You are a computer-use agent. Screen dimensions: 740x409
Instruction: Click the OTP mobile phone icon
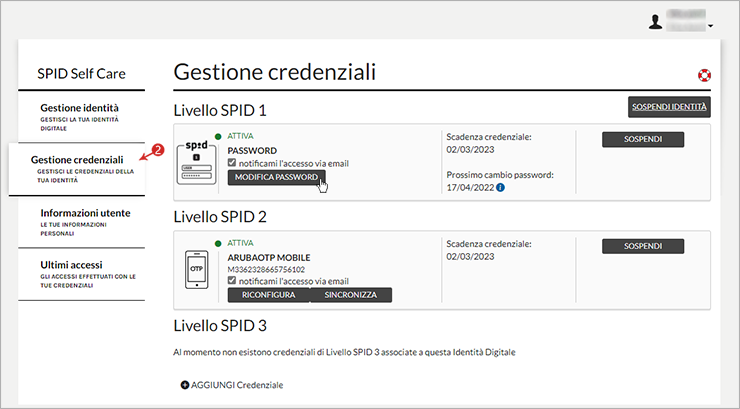click(196, 269)
